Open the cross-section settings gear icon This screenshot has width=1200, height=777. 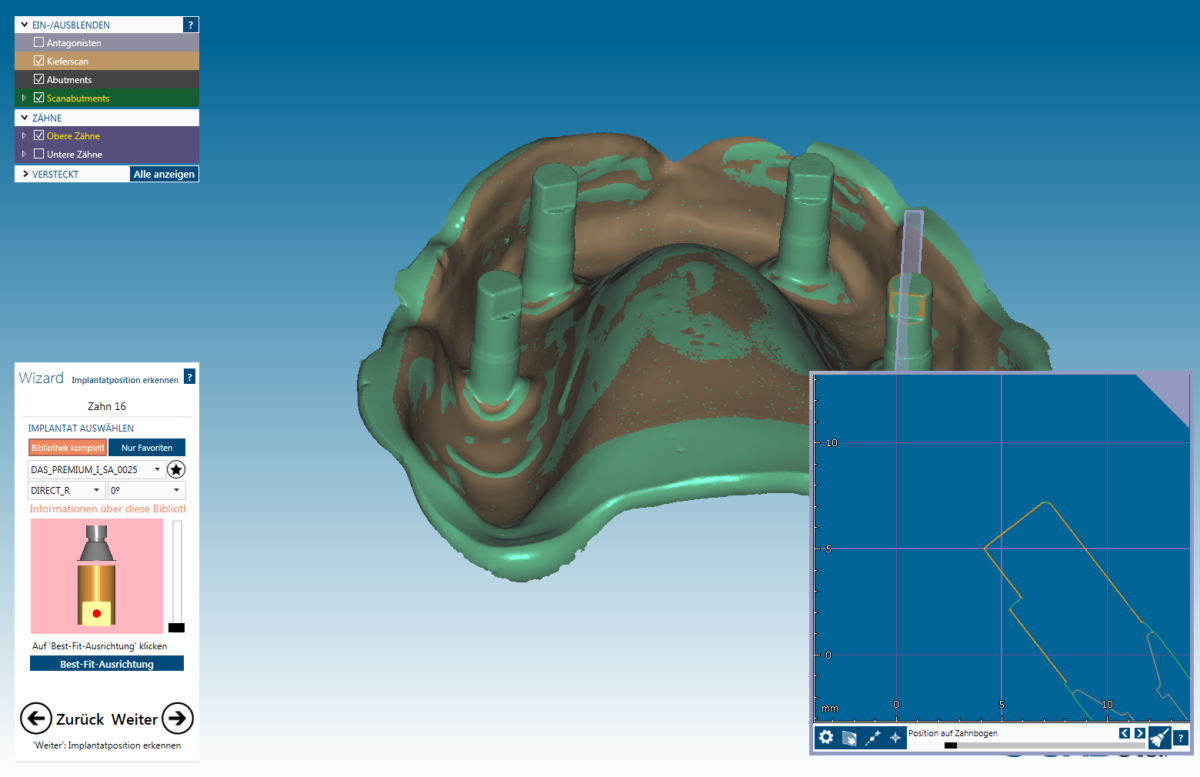(826, 737)
